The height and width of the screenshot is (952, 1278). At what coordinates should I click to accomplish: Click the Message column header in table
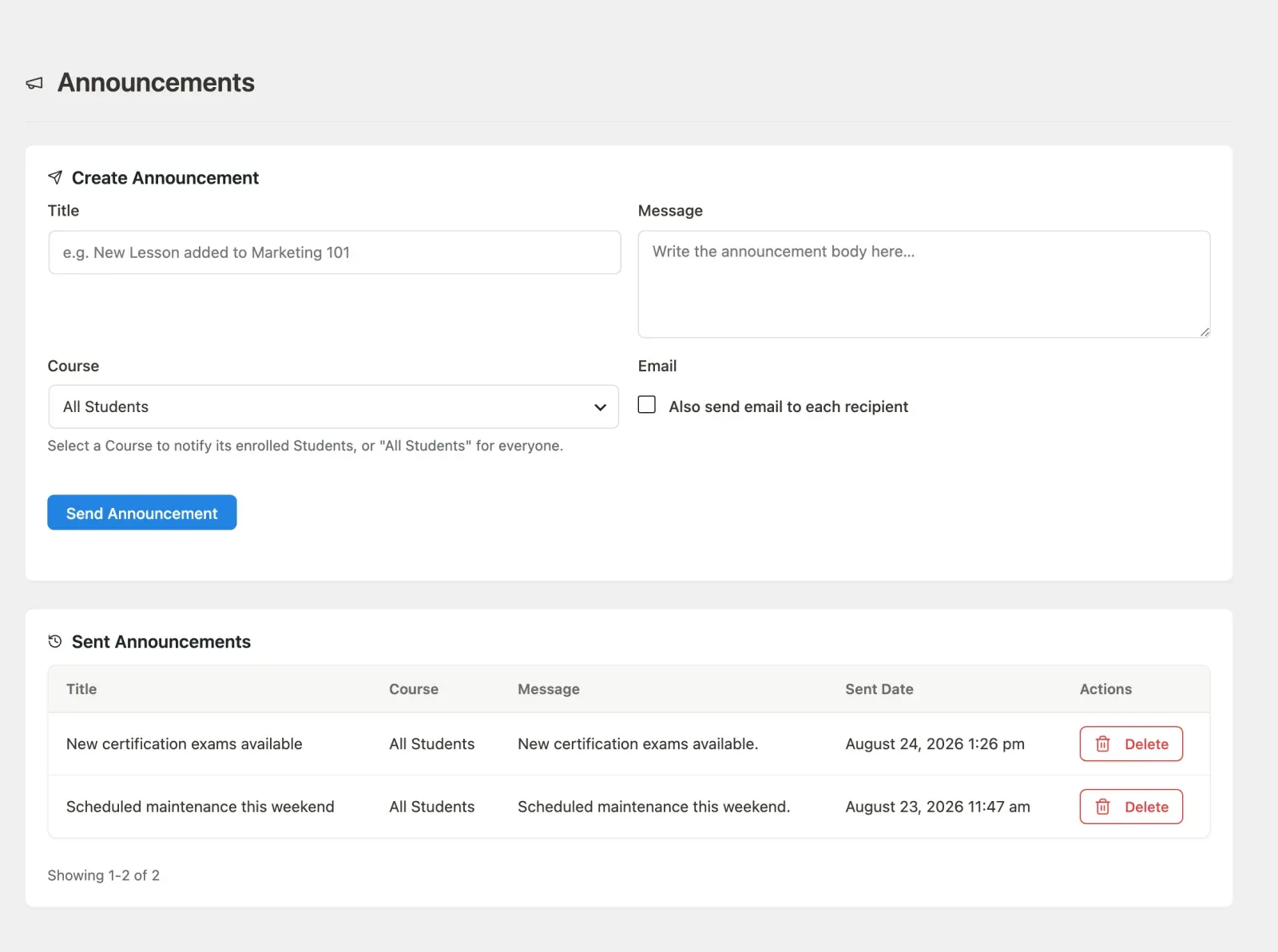click(549, 689)
